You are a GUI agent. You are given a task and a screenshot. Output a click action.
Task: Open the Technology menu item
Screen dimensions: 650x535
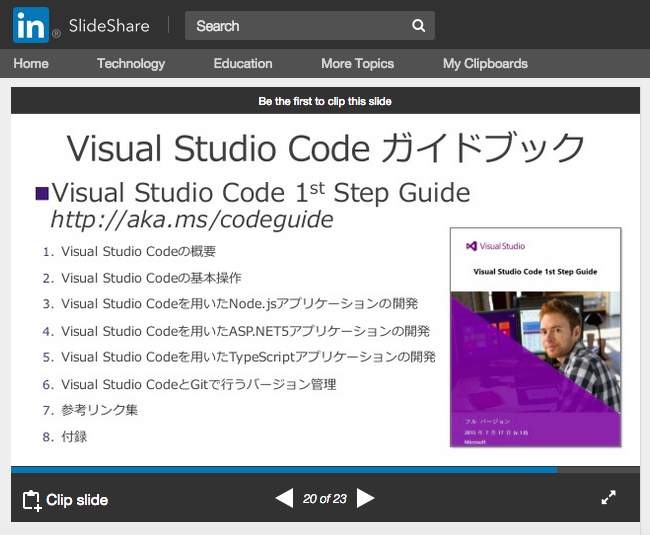point(131,63)
